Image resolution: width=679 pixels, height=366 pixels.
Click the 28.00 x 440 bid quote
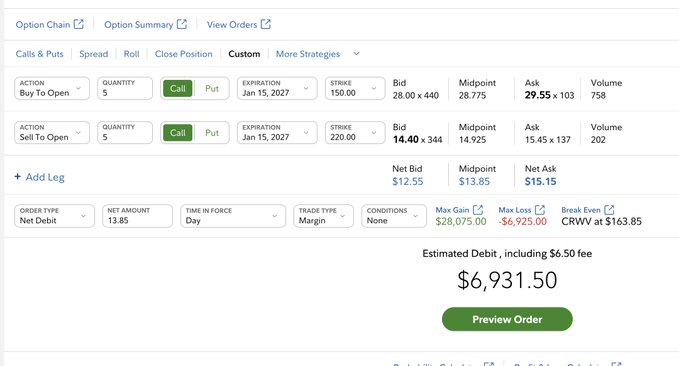tap(416, 95)
